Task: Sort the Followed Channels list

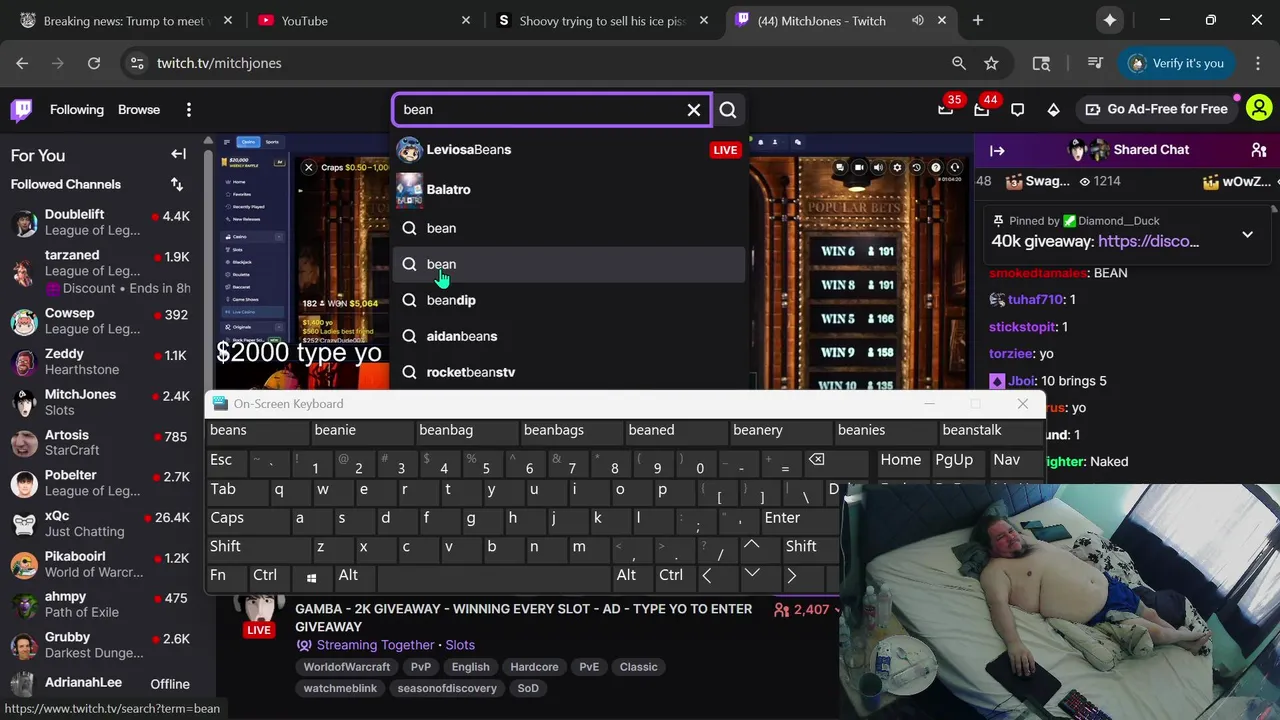Action: (177, 184)
